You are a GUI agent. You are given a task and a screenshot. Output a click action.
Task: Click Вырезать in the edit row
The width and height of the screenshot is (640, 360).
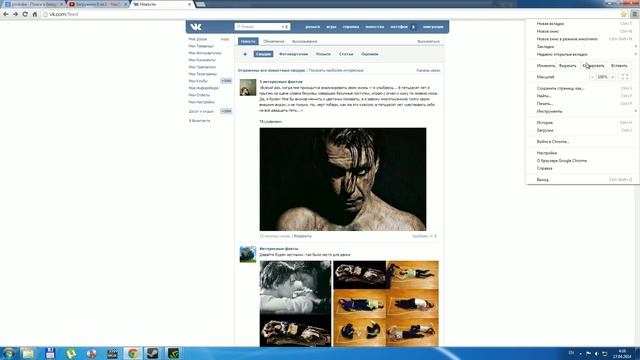pos(568,65)
